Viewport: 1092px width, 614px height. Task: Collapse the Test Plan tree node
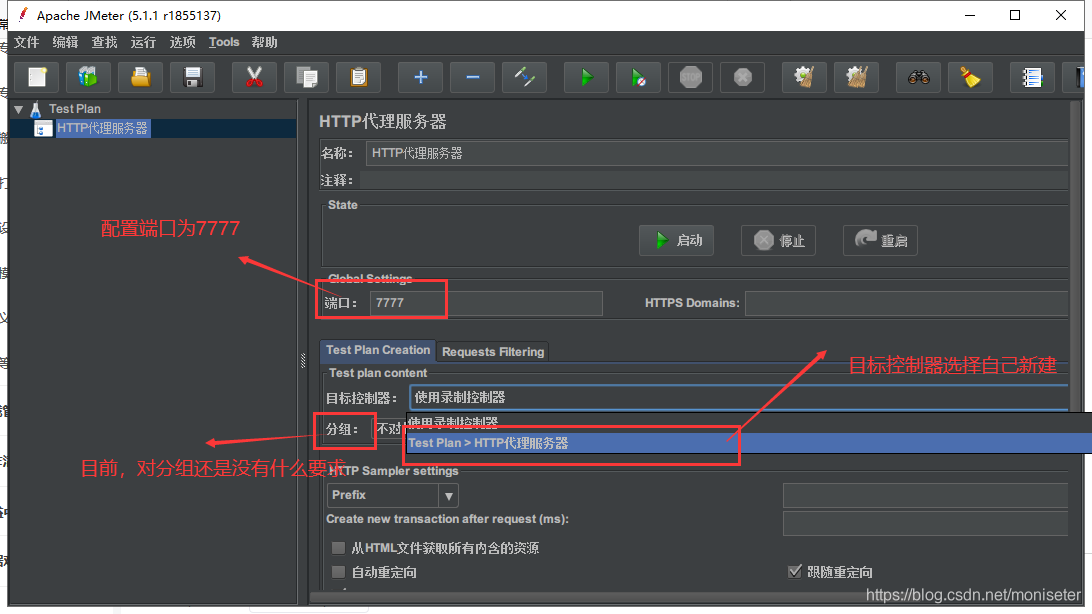point(19,109)
